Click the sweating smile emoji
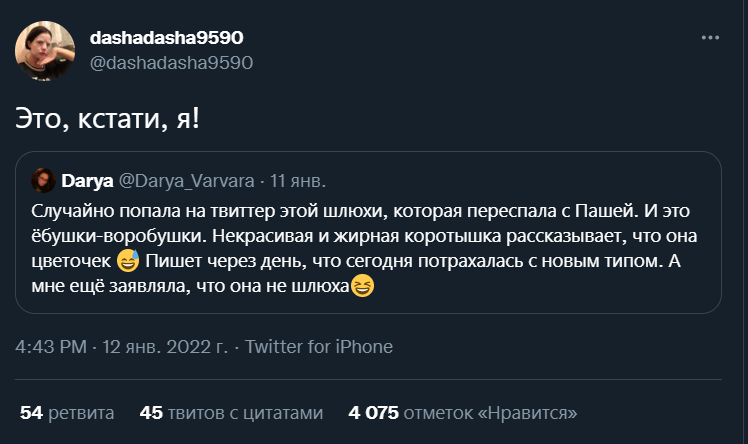Image resolution: width=748 pixels, height=444 pixels. [x=126, y=262]
